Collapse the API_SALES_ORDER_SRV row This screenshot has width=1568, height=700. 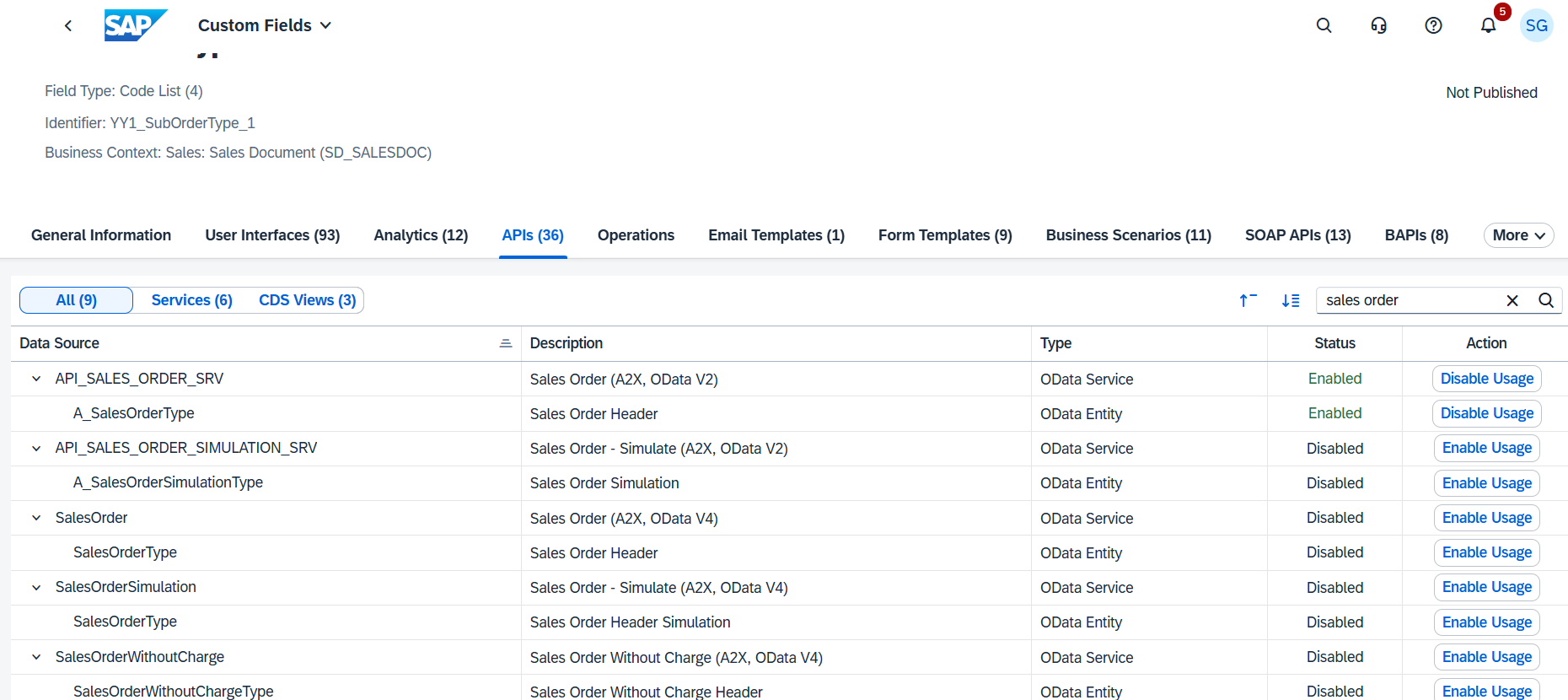36,379
